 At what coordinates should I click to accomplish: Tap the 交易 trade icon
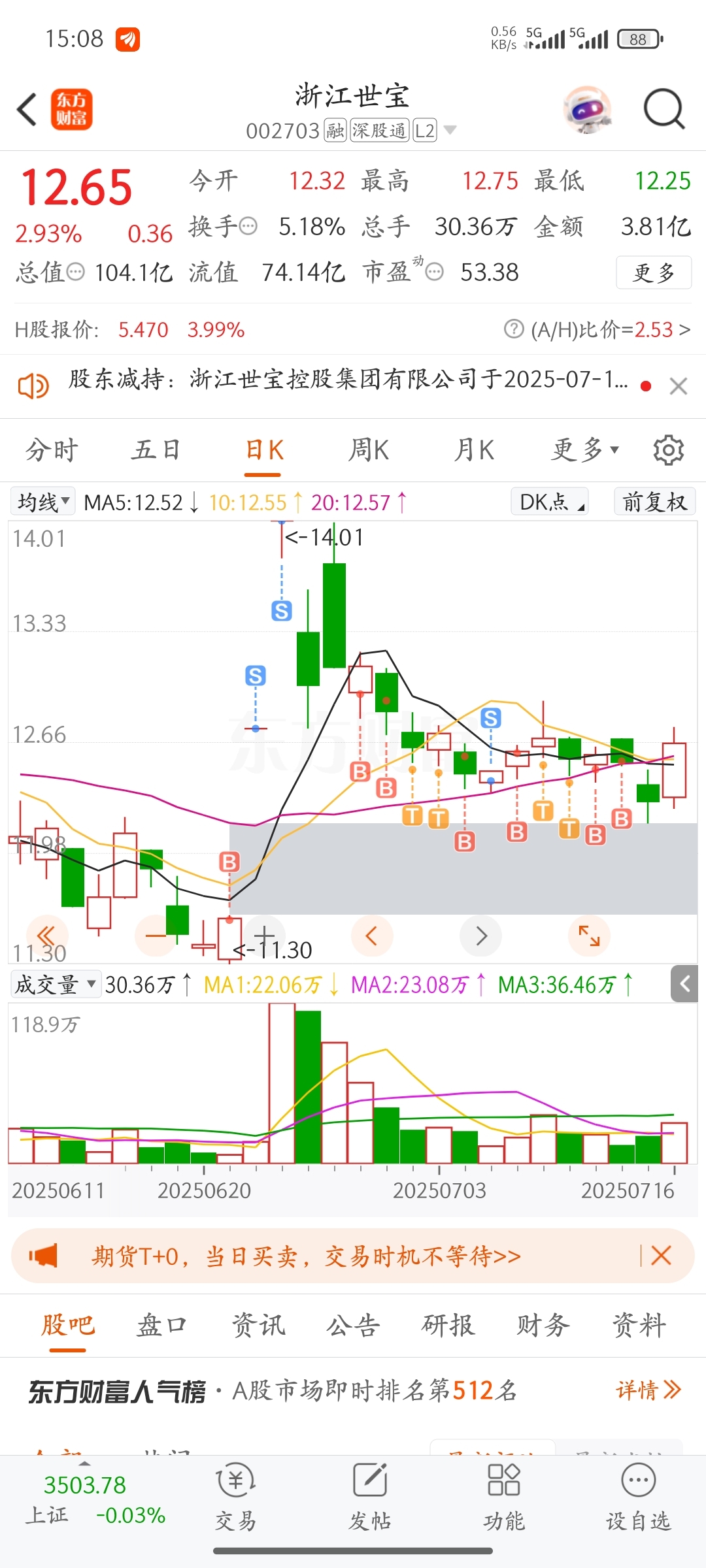click(x=235, y=1497)
